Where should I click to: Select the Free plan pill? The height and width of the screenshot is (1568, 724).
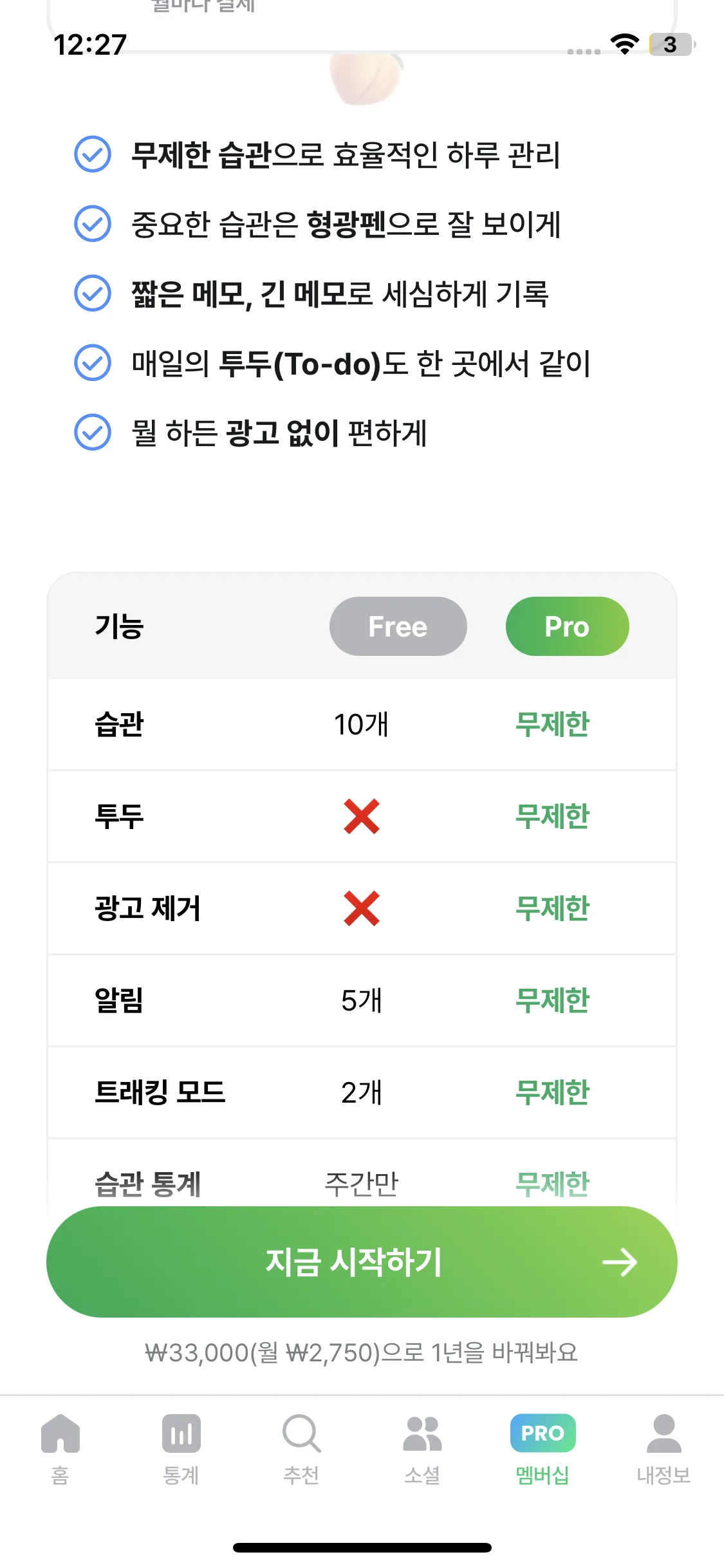(x=398, y=626)
